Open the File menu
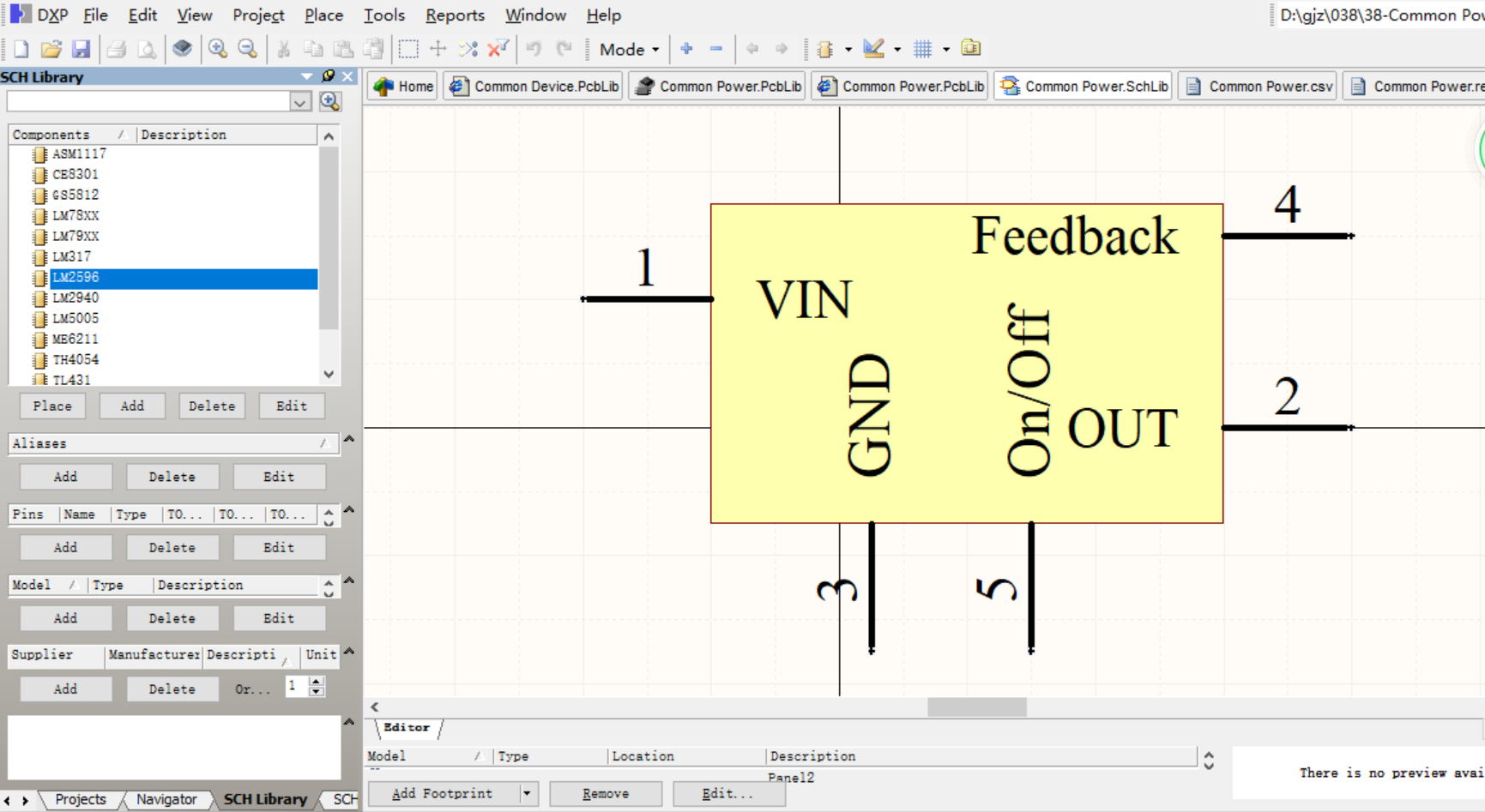This screenshot has width=1485, height=812. [95, 15]
